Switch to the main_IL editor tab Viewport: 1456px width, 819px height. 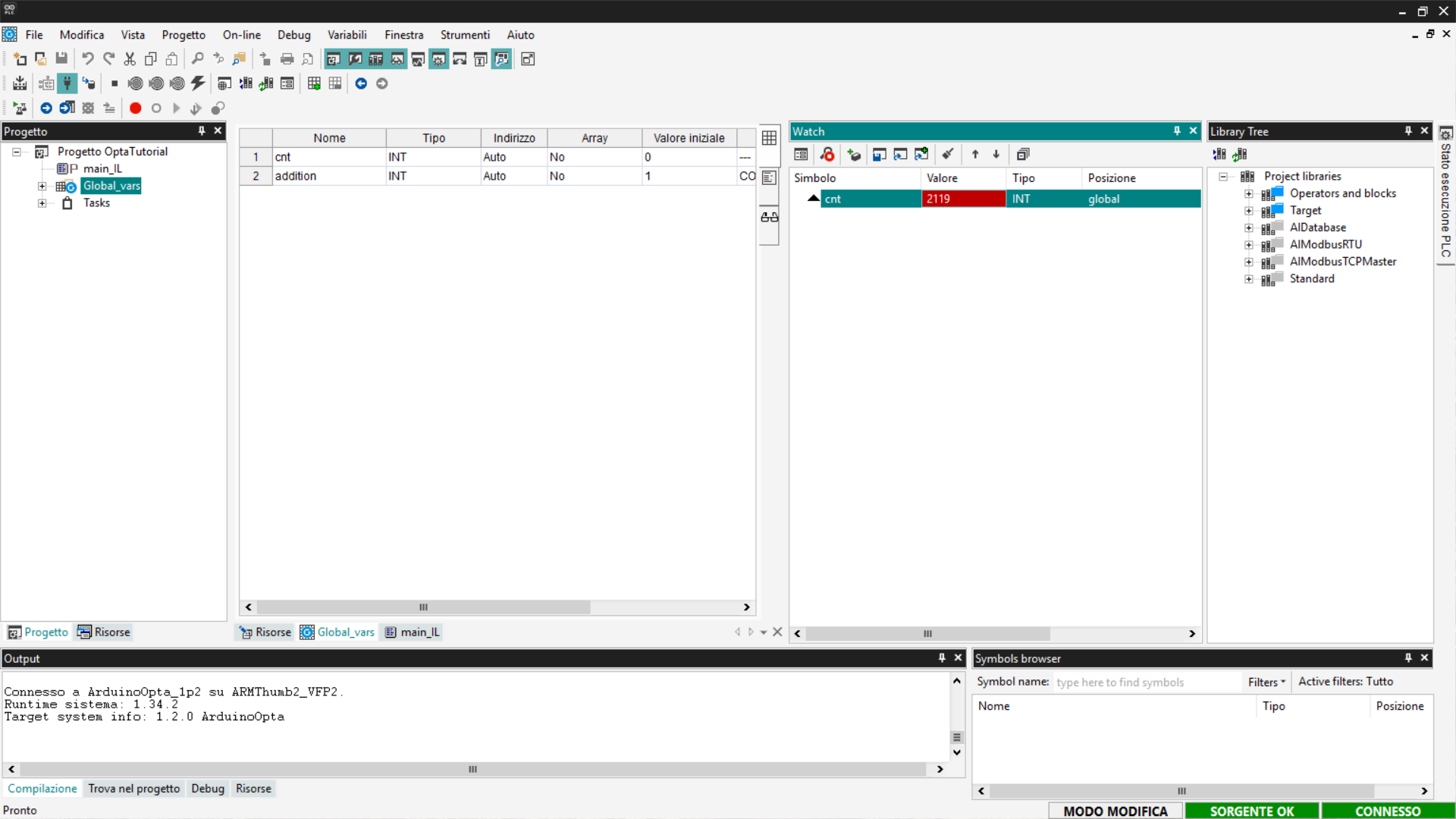click(x=413, y=632)
